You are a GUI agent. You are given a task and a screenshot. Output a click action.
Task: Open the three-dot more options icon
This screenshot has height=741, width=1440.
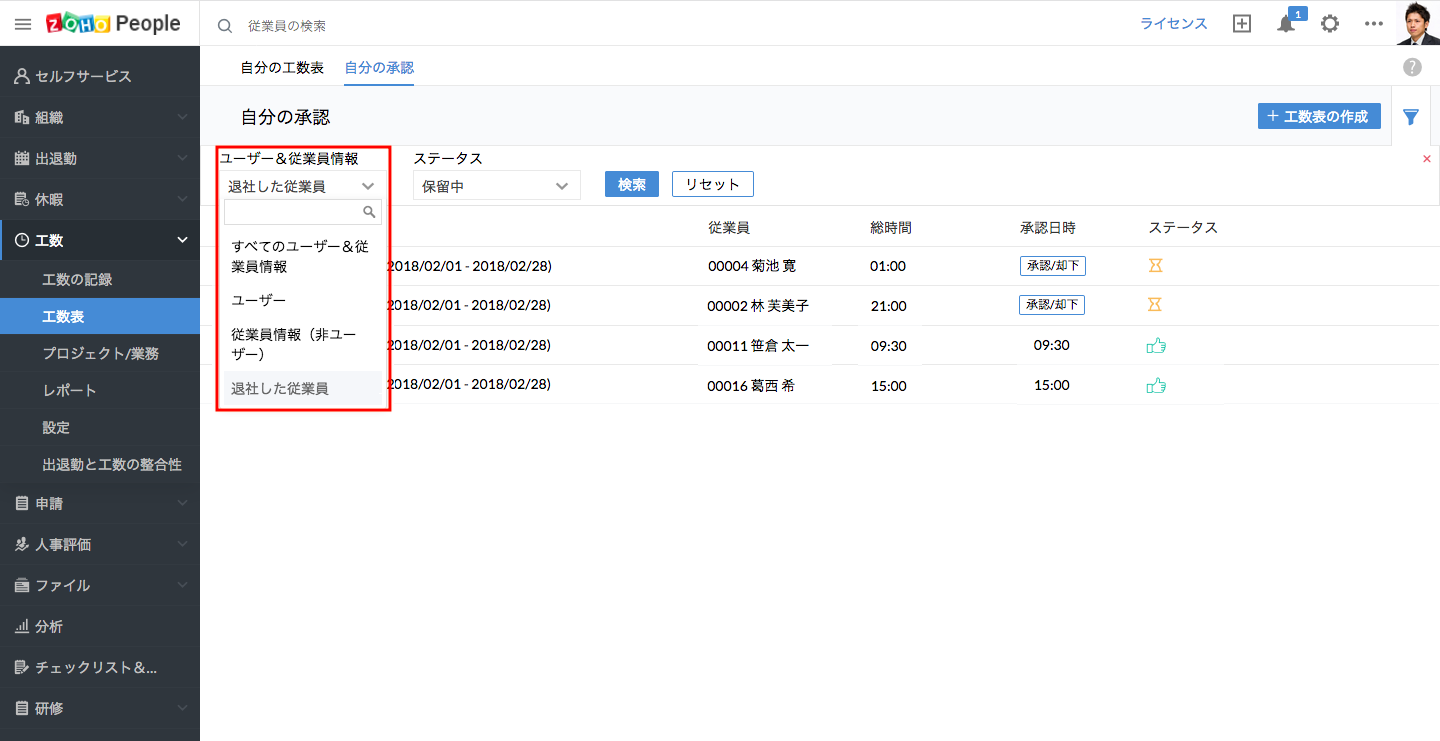(1373, 24)
